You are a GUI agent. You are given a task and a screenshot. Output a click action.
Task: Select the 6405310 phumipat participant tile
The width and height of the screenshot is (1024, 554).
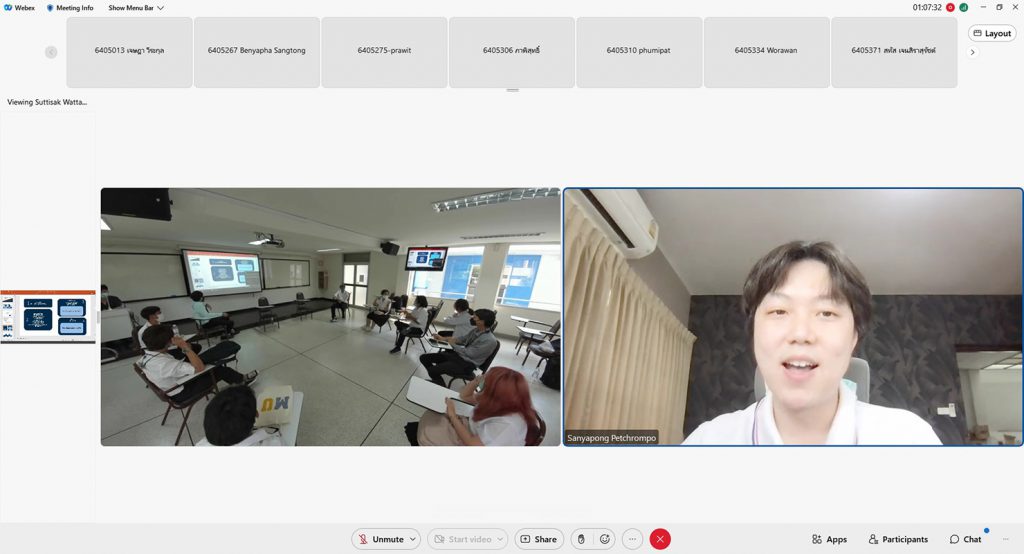pos(640,50)
